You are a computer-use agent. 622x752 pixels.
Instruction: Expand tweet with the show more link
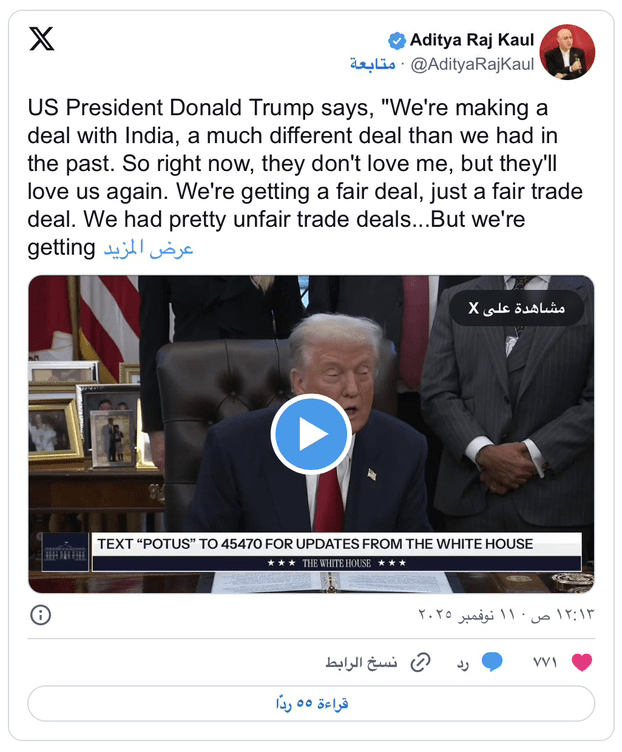(149, 248)
